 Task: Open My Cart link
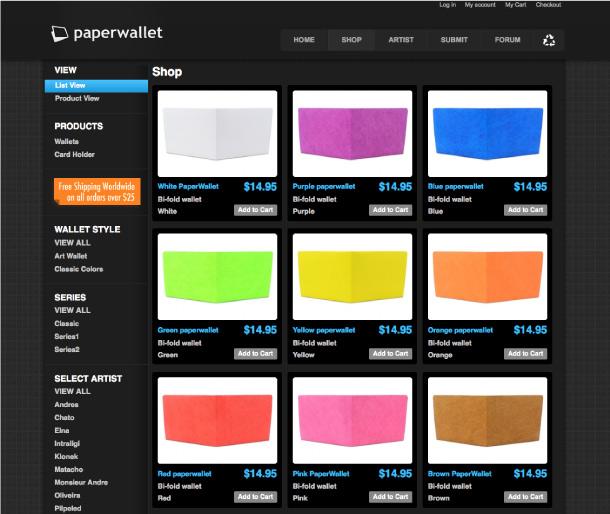515,5
